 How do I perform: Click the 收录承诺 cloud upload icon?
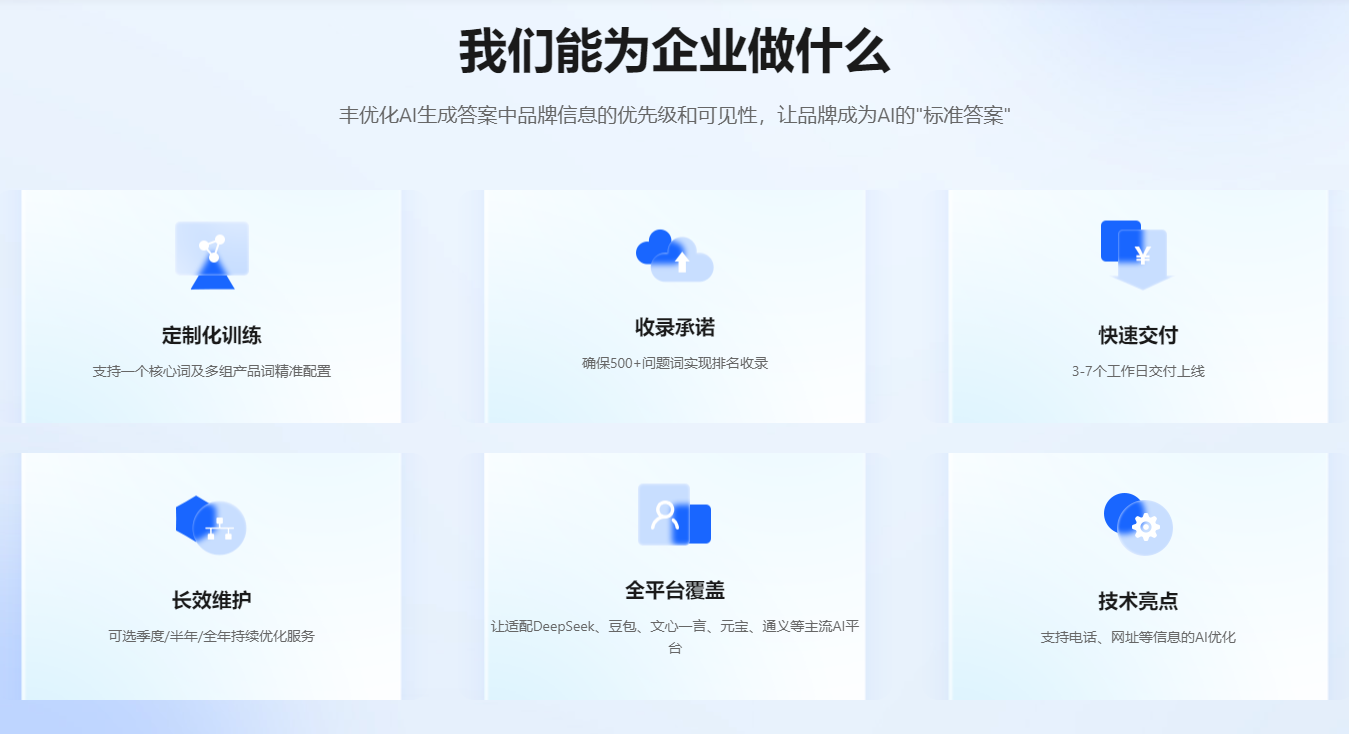(675, 255)
